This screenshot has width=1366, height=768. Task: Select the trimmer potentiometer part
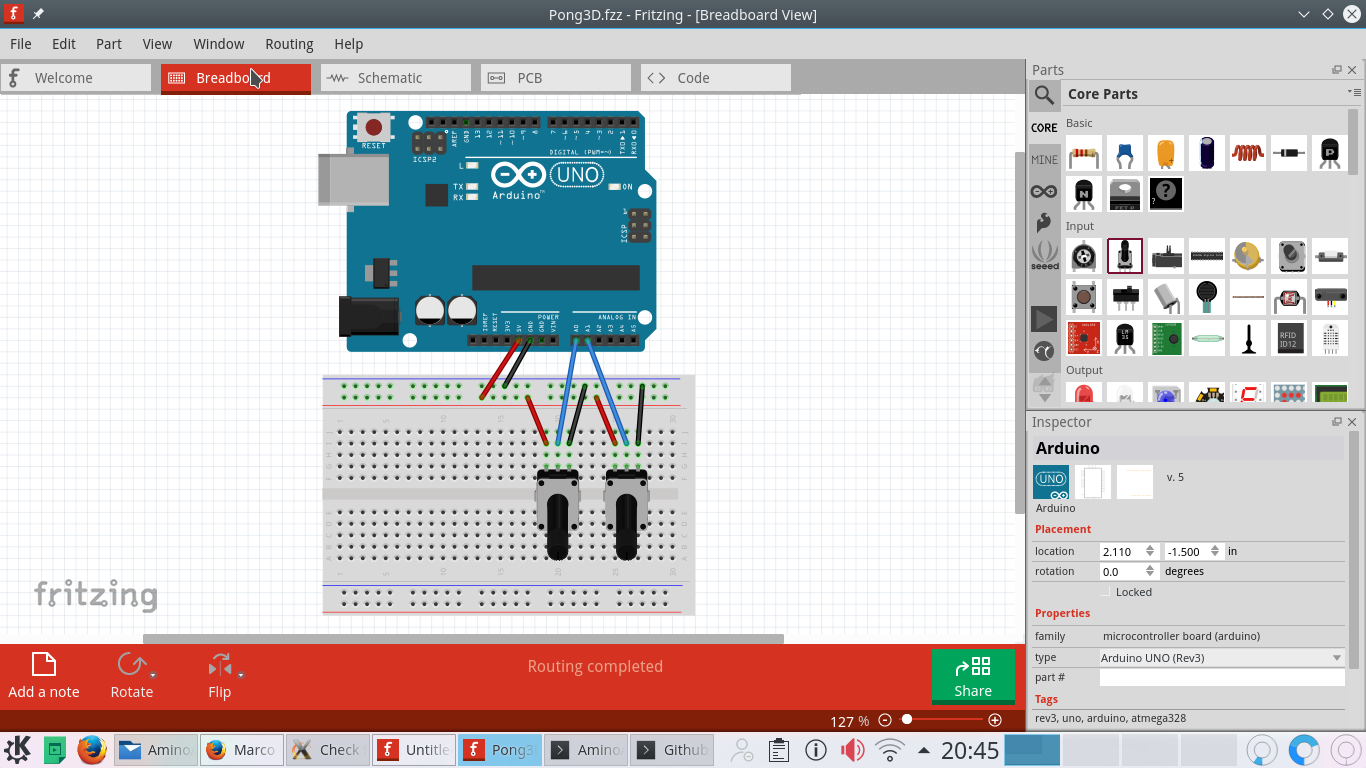[1084, 256]
